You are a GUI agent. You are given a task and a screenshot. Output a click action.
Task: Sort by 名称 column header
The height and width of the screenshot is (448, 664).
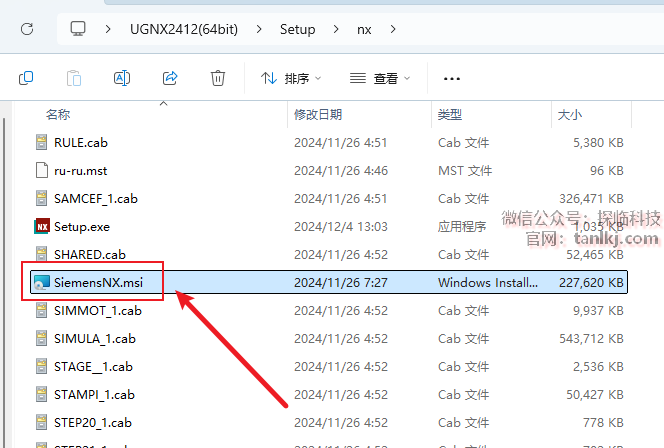coord(58,114)
